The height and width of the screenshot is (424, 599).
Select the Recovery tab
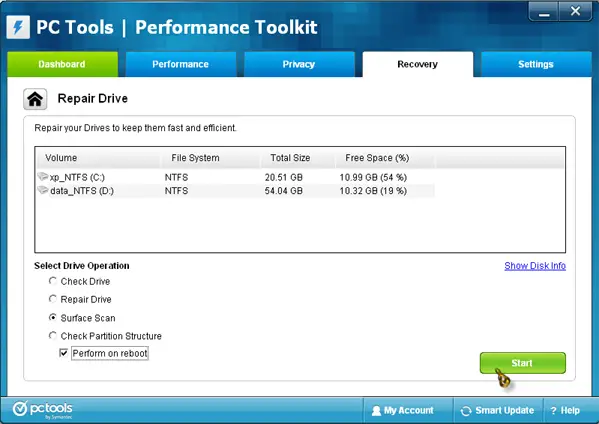click(418, 64)
